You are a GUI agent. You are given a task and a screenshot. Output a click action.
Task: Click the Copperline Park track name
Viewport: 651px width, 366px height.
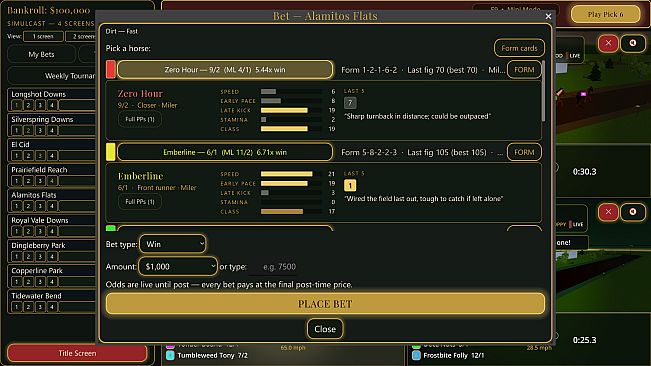pos(37,271)
